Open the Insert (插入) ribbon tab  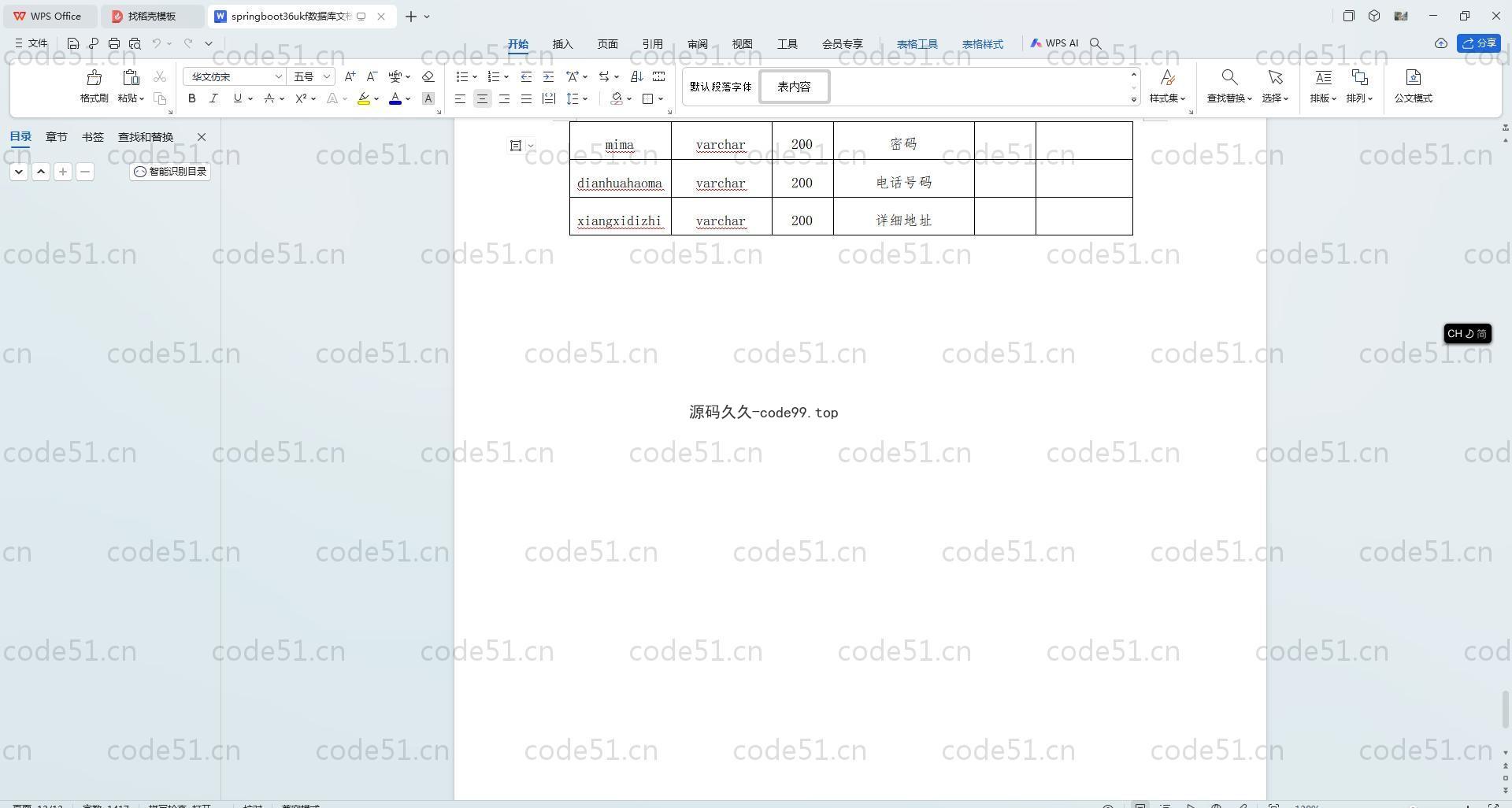[x=562, y=44]
